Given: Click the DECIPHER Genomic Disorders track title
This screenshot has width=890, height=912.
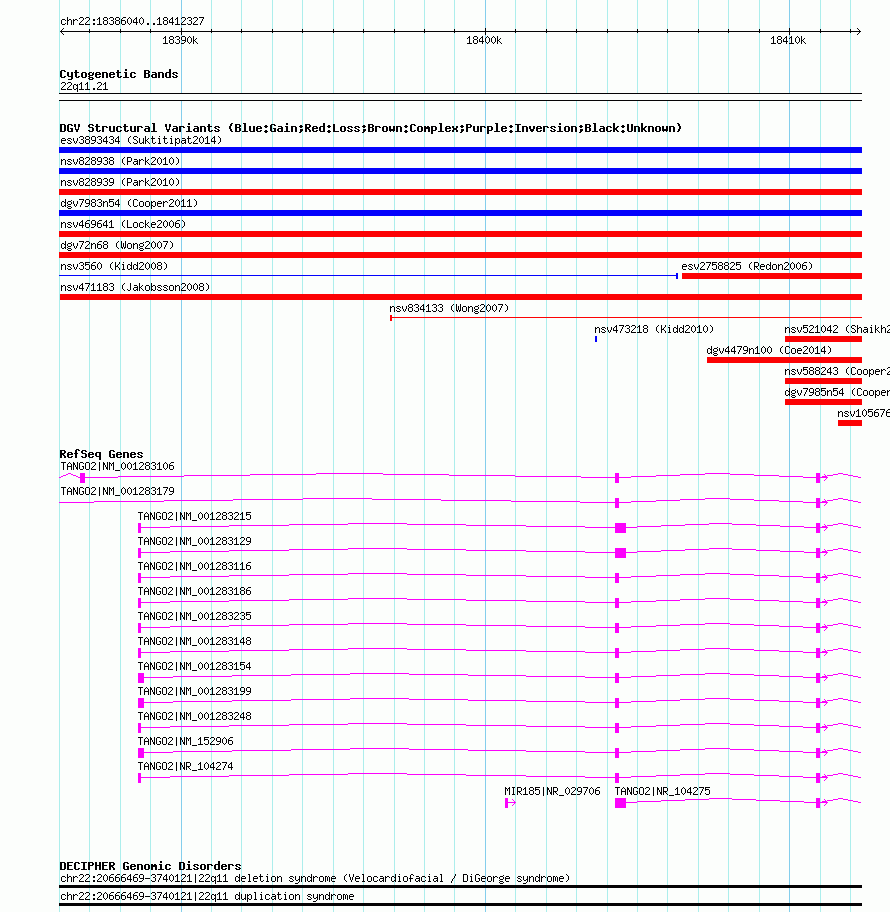Looking at the screenshot, I should pos(150,865).
